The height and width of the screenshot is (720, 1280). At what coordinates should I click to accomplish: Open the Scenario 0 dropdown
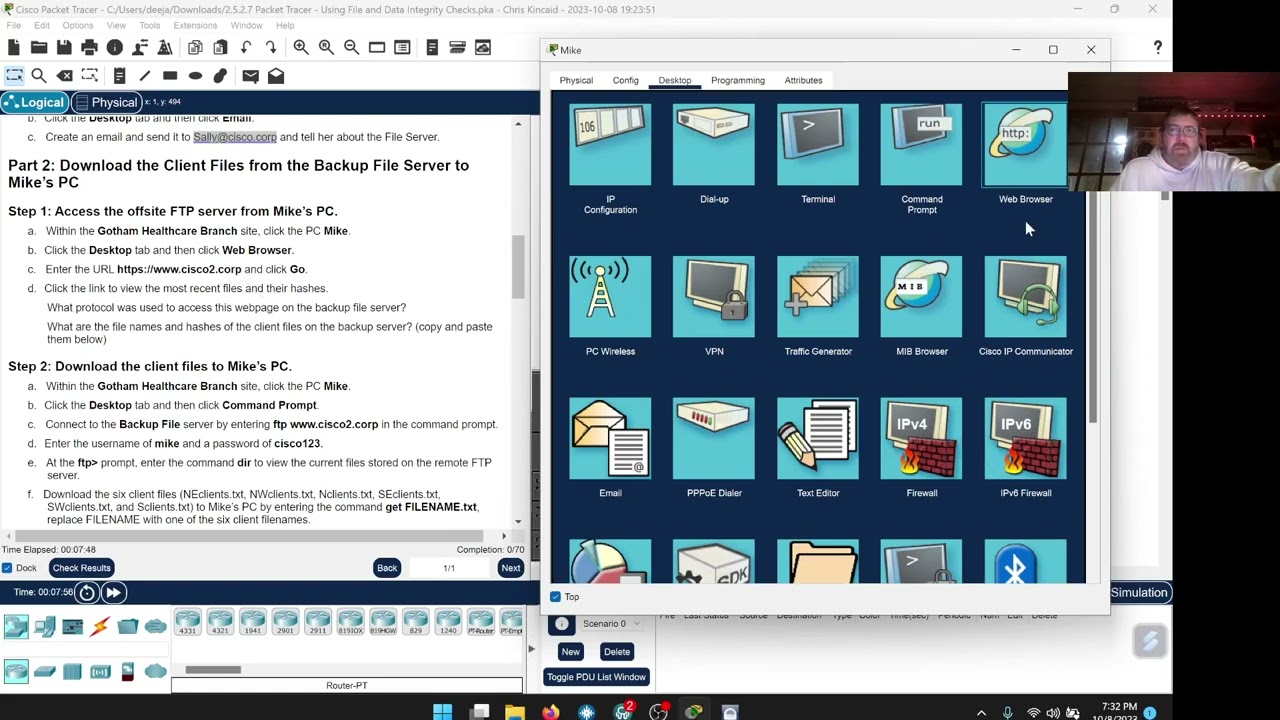click(611, 624)
